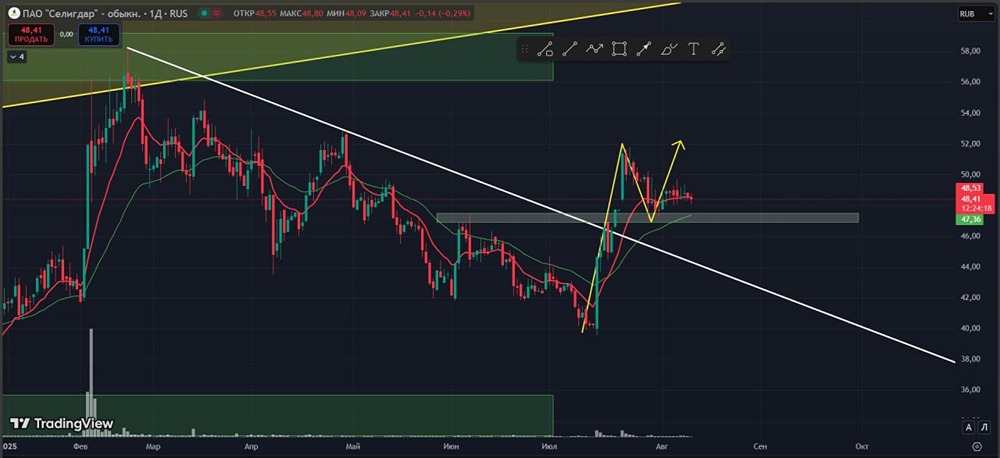The height and width of the screenshot is (458, 1000).
Task: Select the brush drawing tool
Action: click(669, 49)
